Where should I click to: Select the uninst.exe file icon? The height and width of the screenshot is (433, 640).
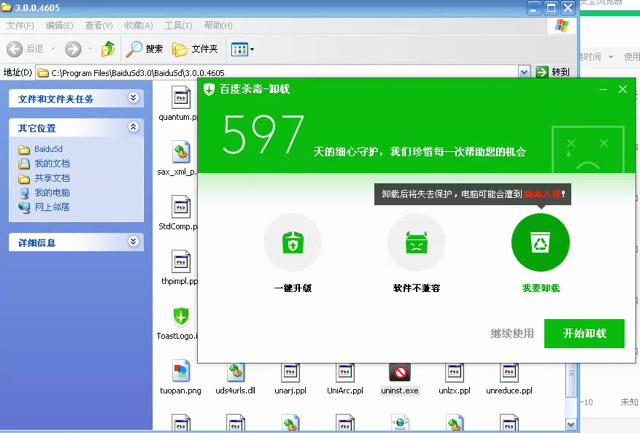pyautogui.click(x=400, y=372)
